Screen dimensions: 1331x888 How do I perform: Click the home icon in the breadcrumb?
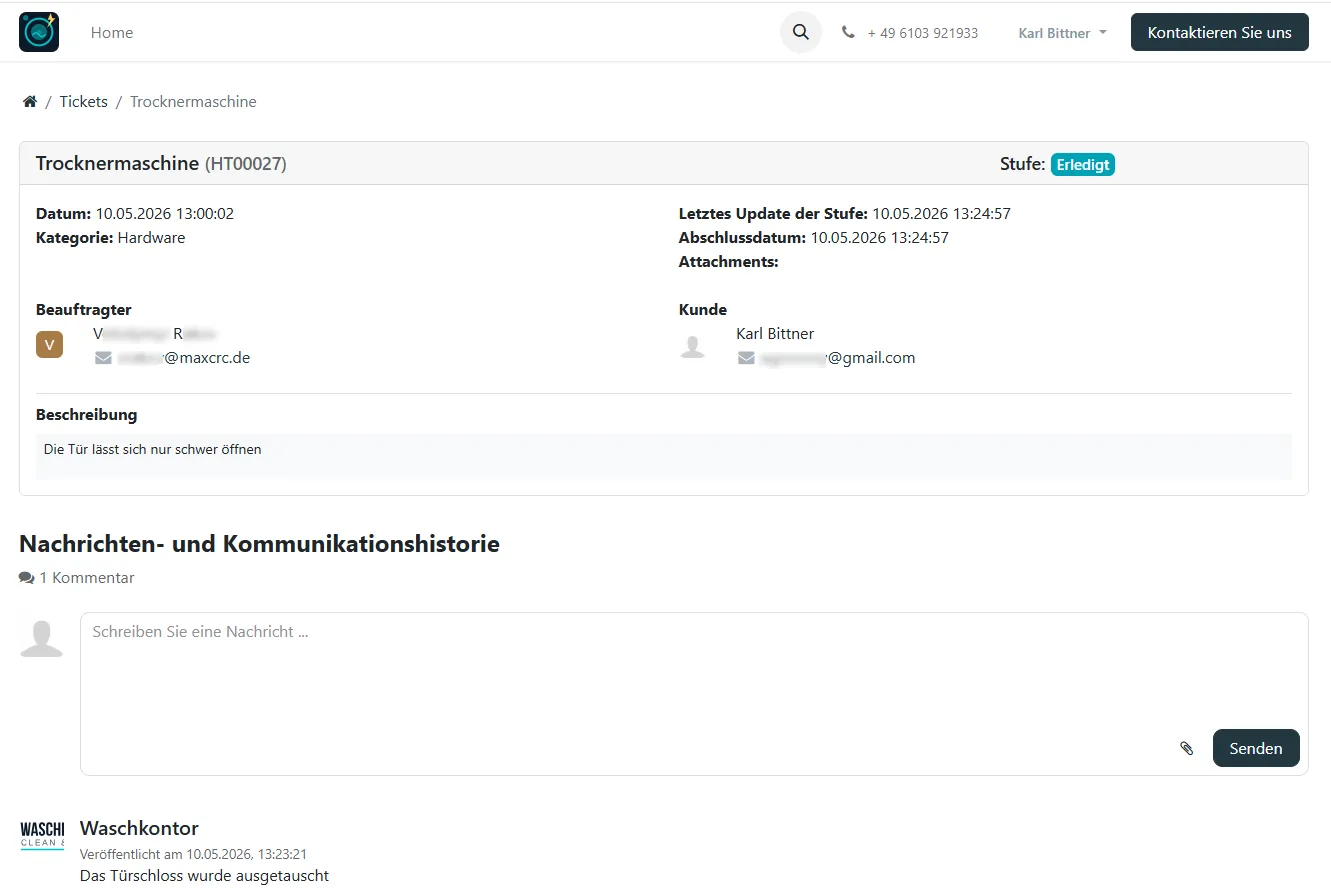(30, 102)
